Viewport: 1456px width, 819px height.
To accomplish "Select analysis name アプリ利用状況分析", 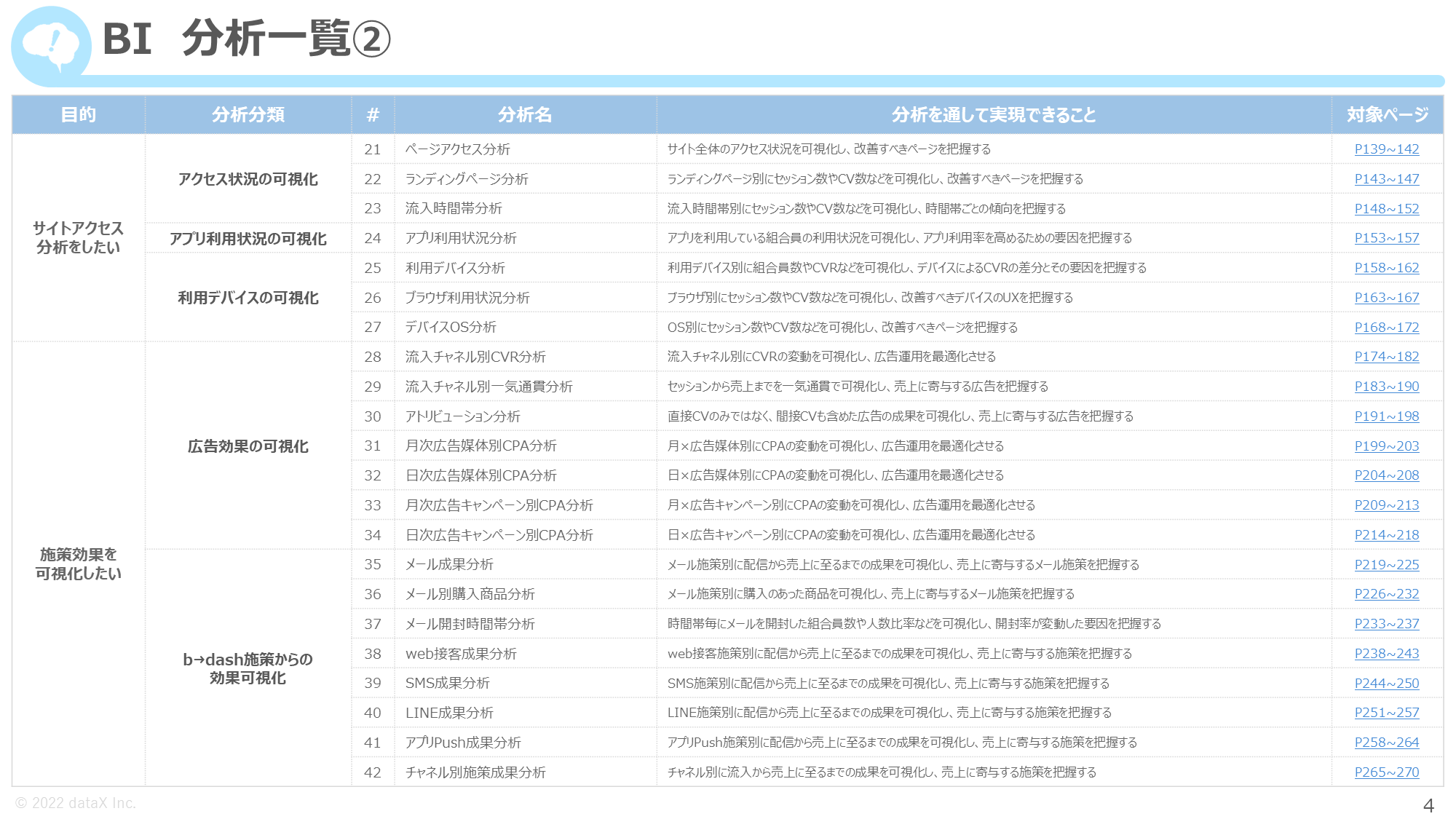I will (x=461, y=238).
